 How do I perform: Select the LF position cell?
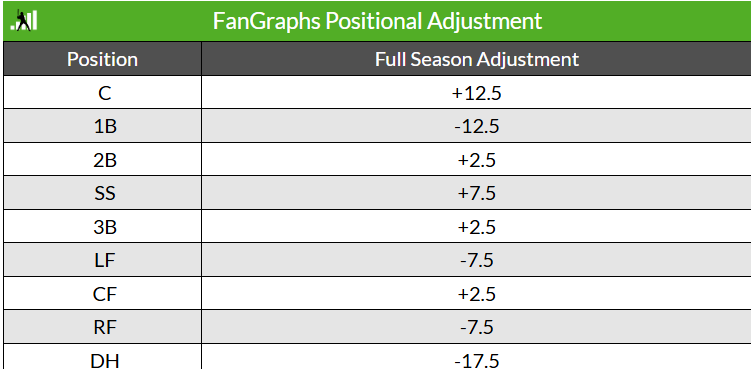click(102, 260)
